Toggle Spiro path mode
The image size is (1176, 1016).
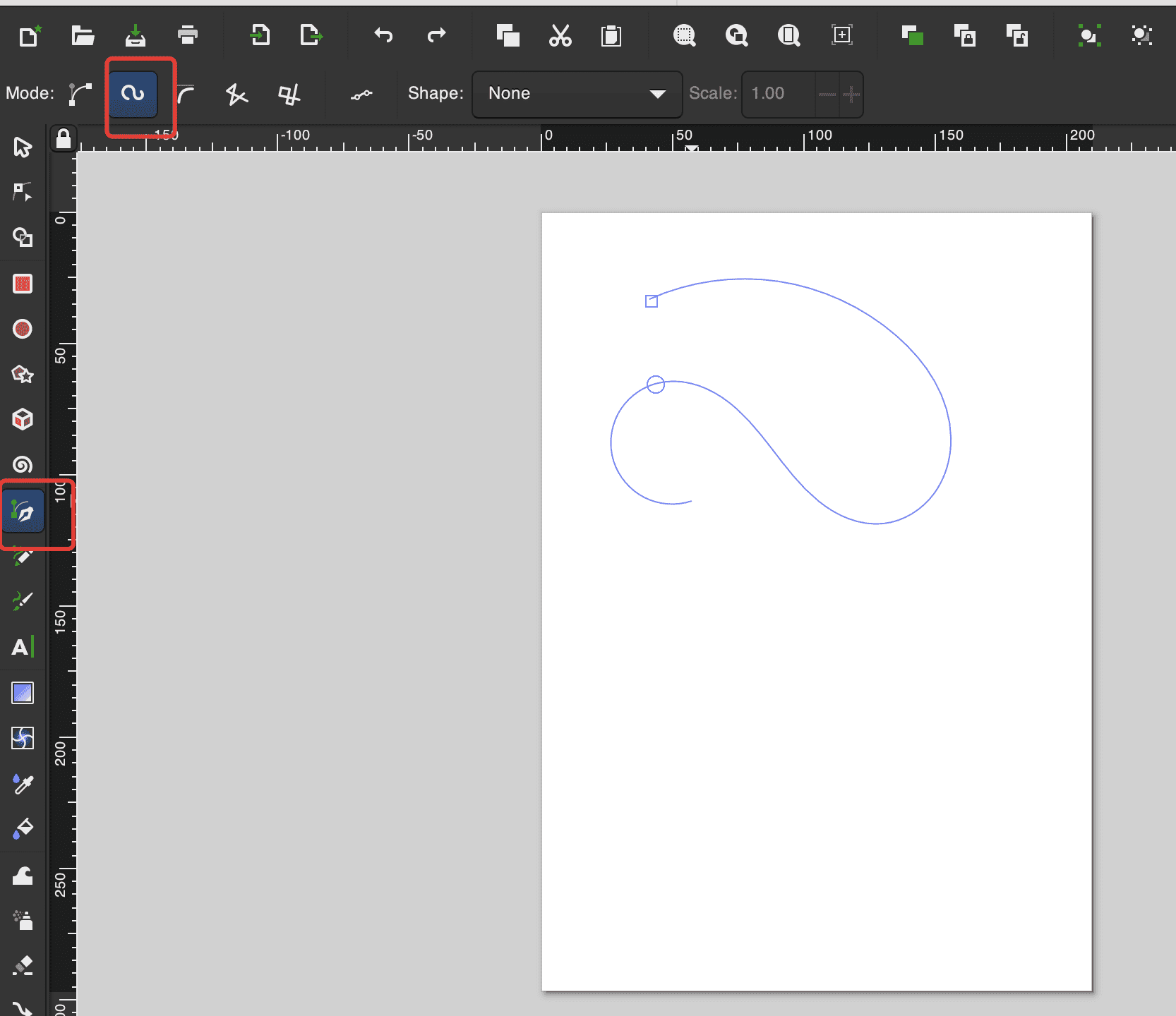[x=133, y=93]
